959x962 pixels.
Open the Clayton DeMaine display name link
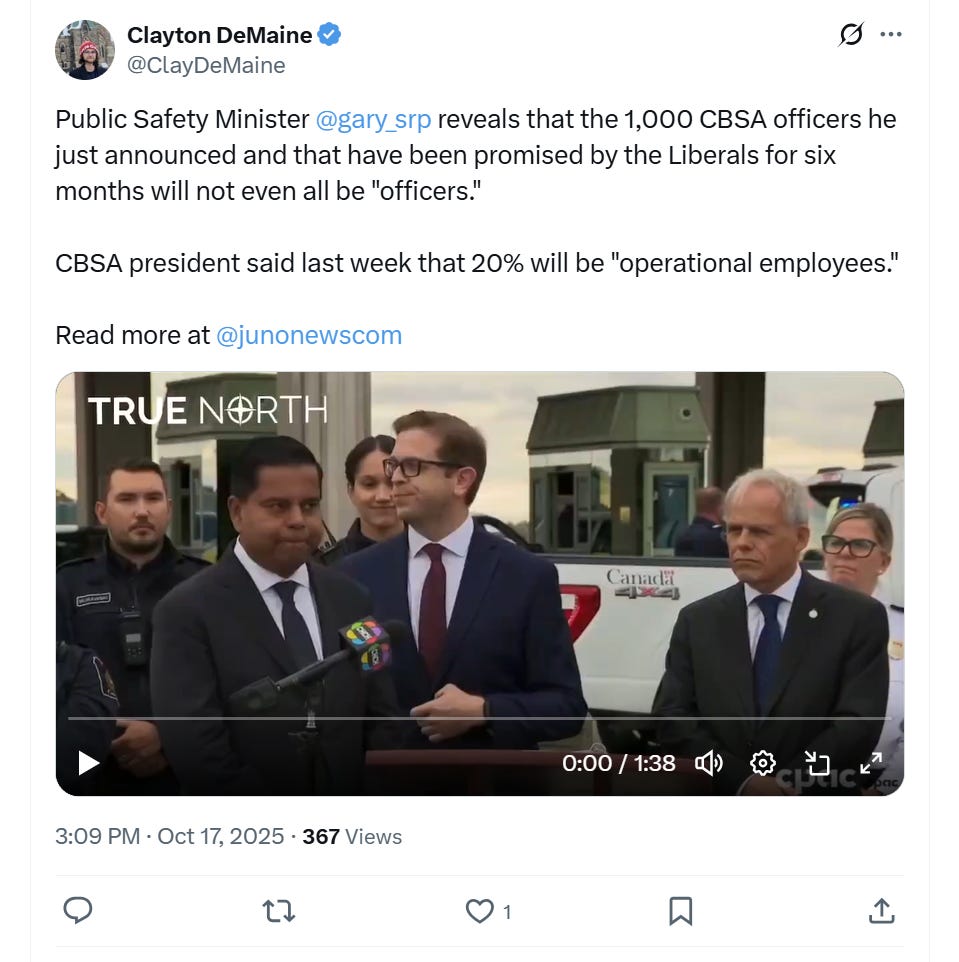pyautogui.click(x=219, y=35)
